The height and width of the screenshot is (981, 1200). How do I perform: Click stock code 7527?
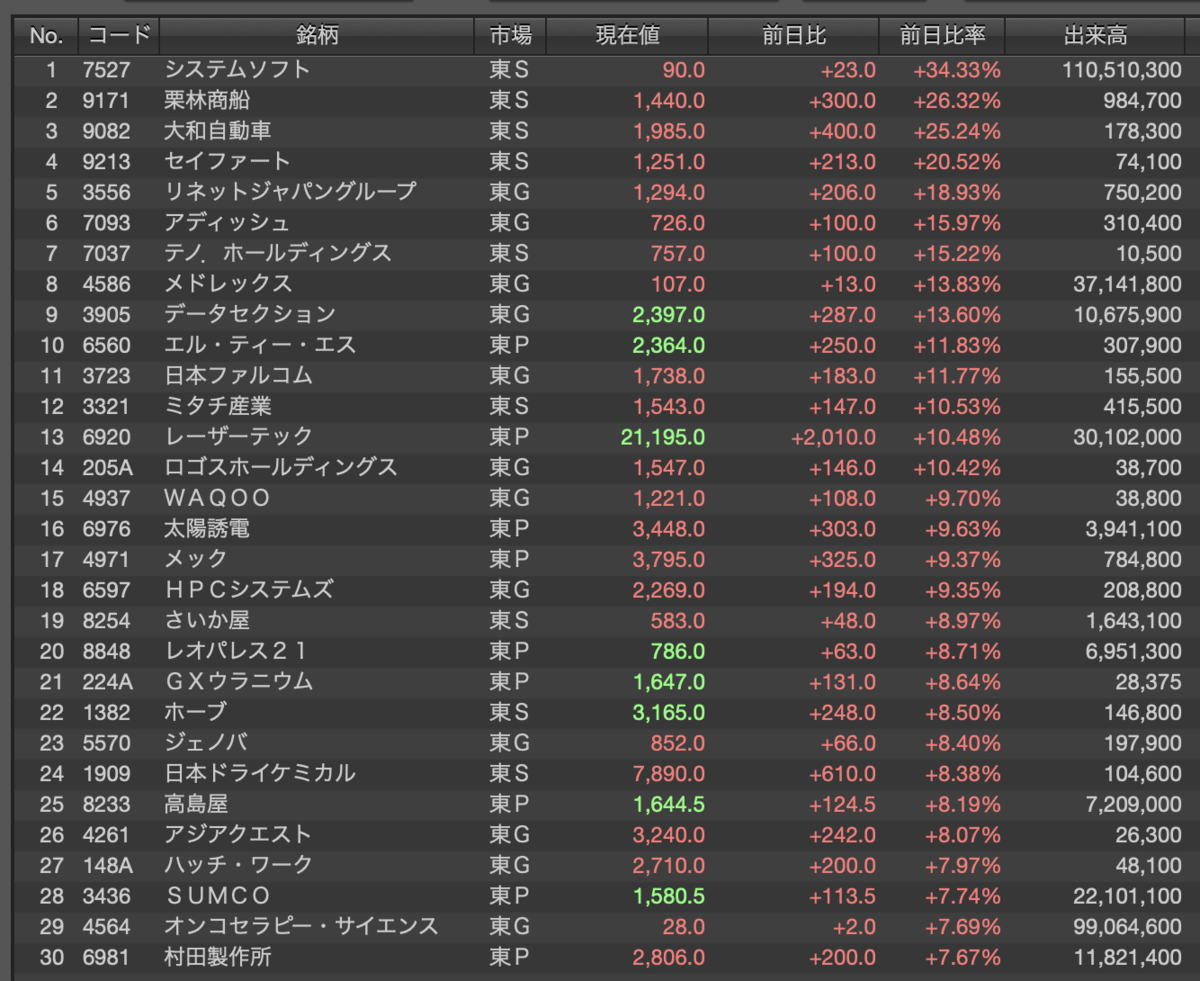106,70
